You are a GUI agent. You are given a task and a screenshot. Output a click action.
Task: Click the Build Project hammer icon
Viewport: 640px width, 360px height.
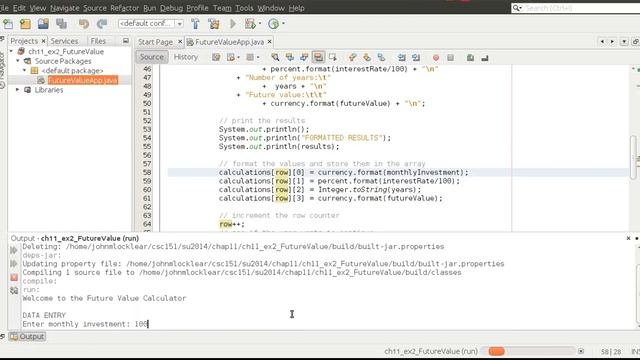click(196, 24)
